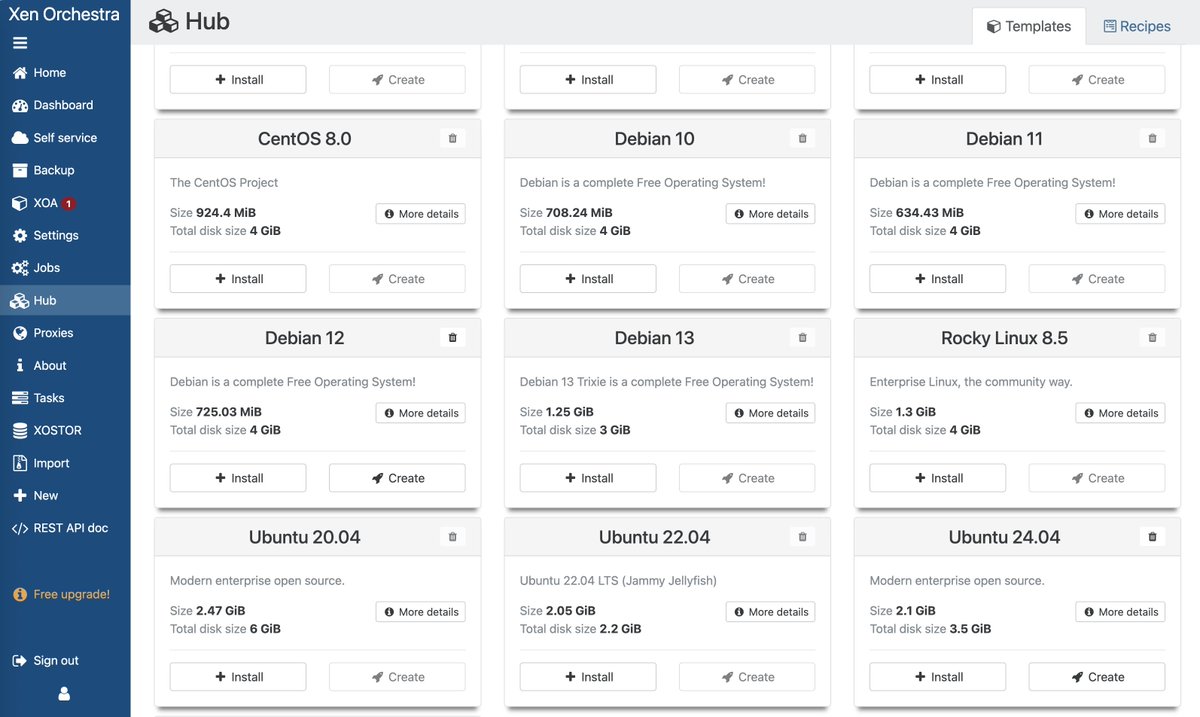Install the Ubuntu 24.04 template

coord(938,677)
